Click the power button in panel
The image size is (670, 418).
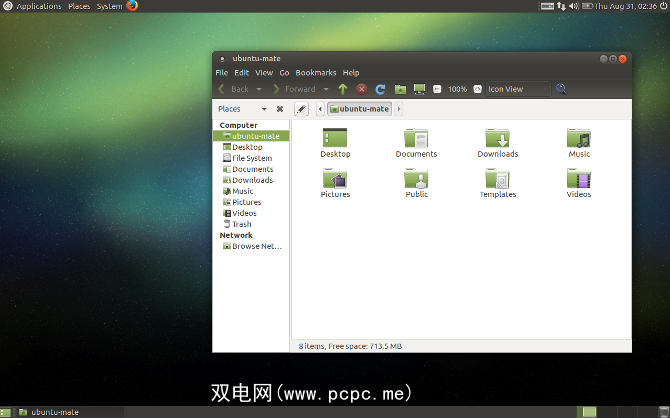(x=664, y=6)
